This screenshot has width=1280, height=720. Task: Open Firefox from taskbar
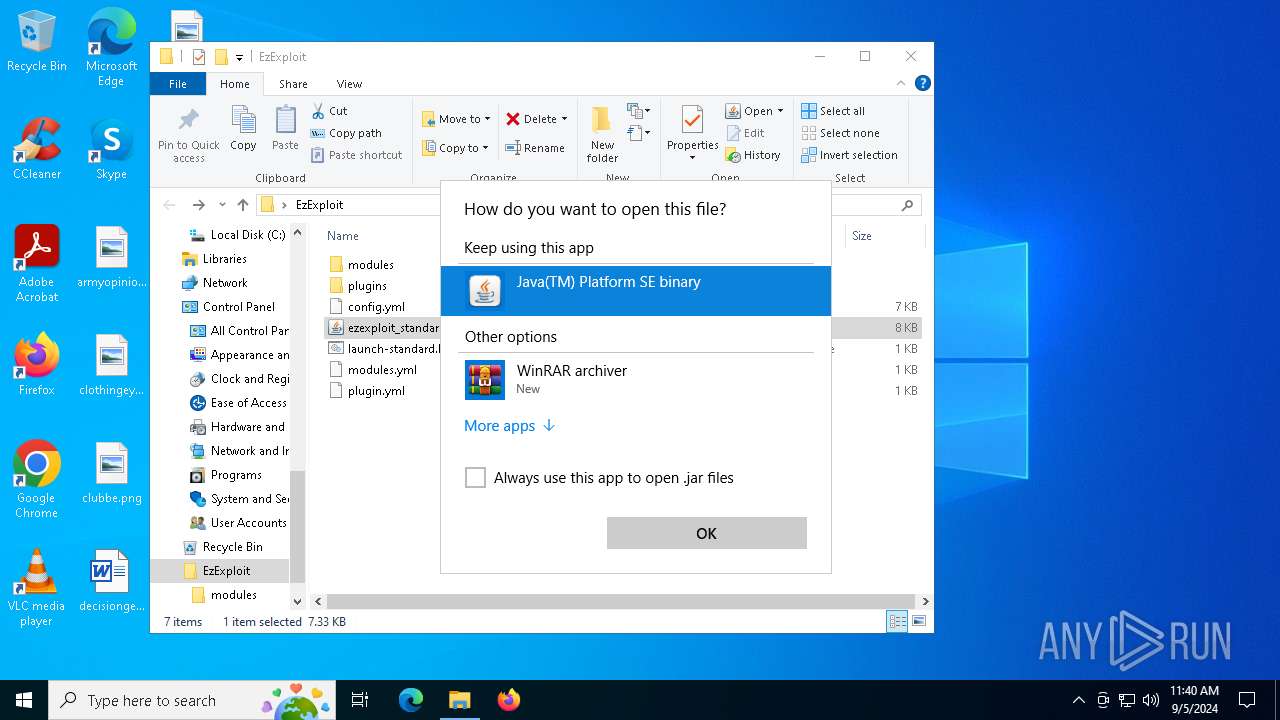tap(508, 700)
